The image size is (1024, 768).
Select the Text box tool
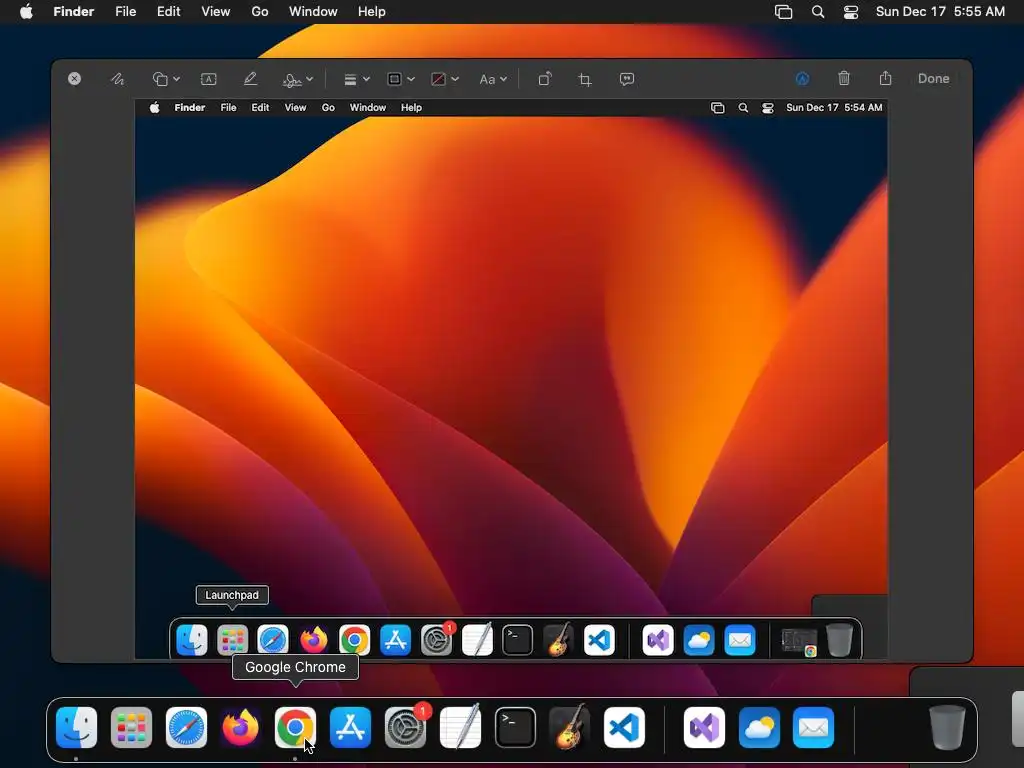click(208, 79)
